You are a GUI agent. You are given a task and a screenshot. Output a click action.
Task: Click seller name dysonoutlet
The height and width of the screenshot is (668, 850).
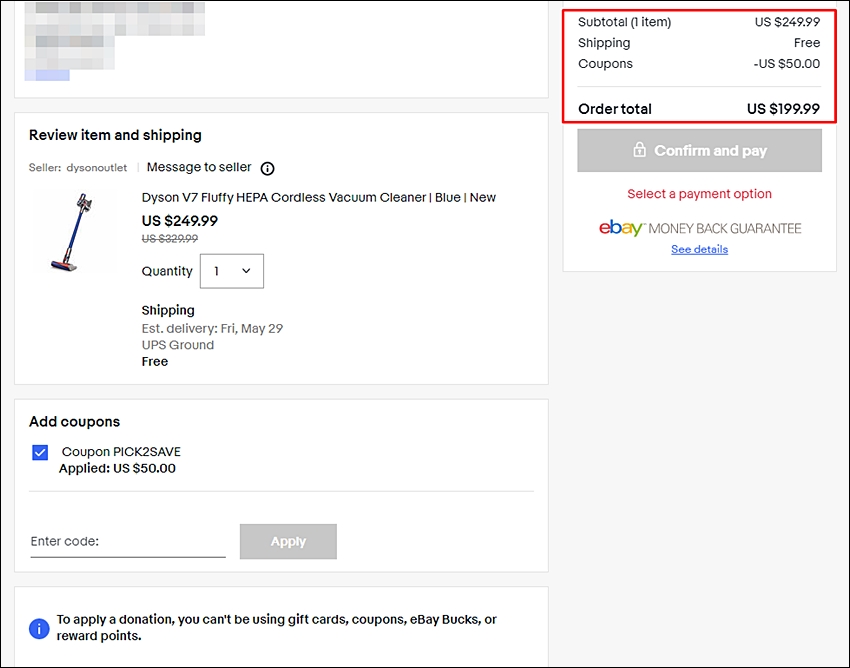pyautogui.click(x=96, y=168)
